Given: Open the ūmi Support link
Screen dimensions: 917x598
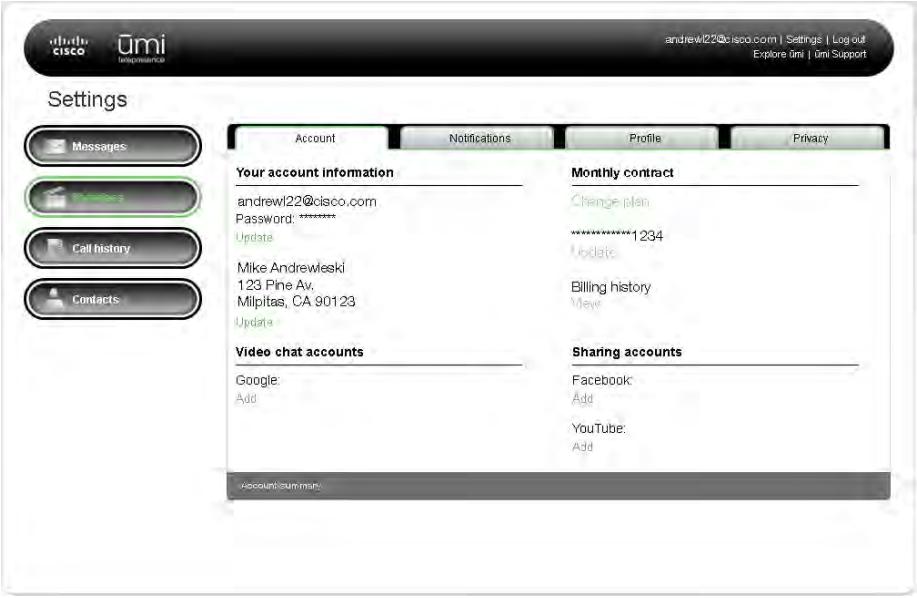Looking at the screenshot, I should pos(840,54).
